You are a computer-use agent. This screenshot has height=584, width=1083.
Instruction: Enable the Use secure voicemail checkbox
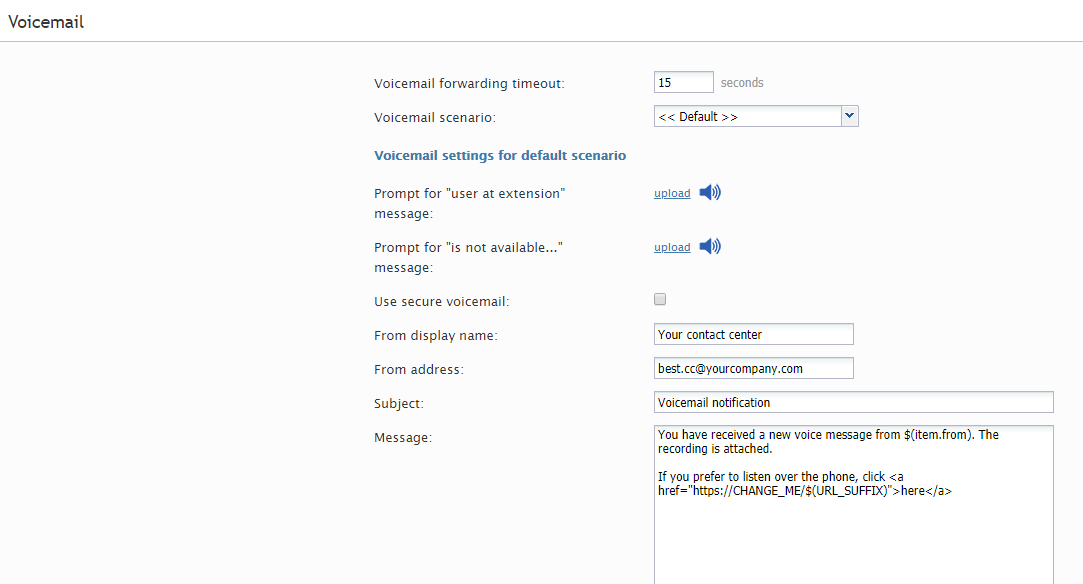point(660,299)
